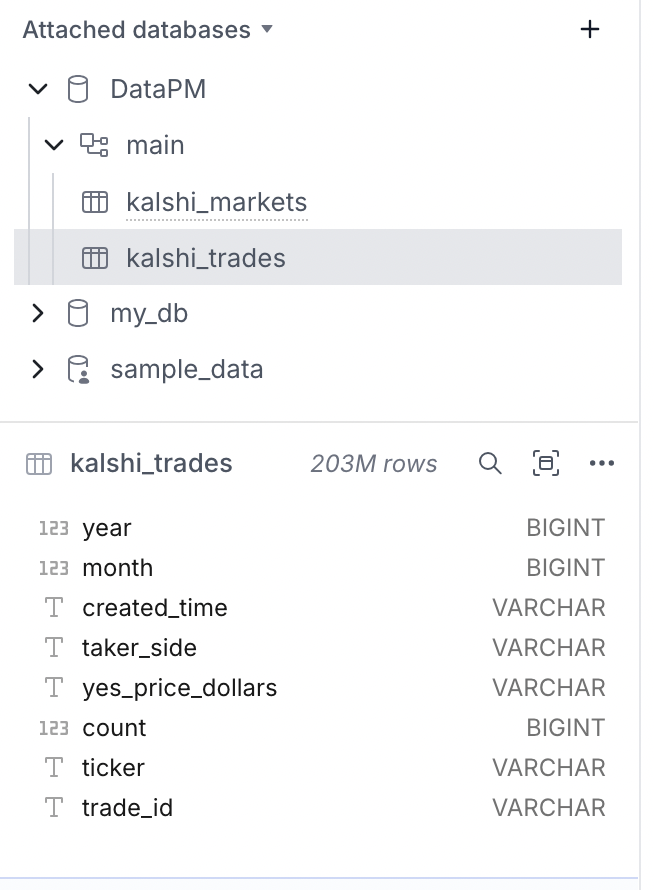Open the three-dot more options menu
The width and height of the screenshot is (654, 890).
tap(602, 463)
